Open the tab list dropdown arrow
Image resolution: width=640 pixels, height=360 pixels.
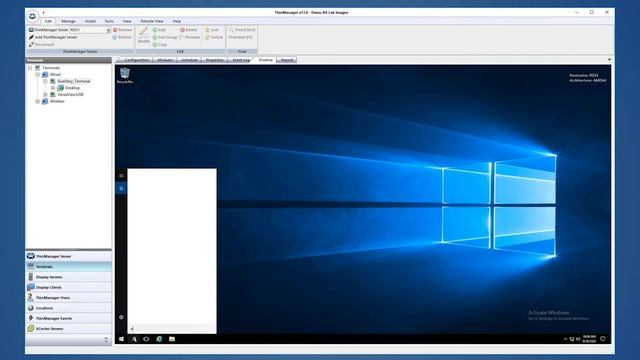point(609,60)
